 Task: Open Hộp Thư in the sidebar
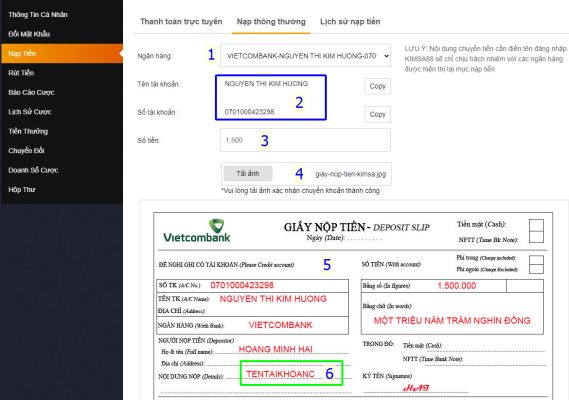pos(22,189)
